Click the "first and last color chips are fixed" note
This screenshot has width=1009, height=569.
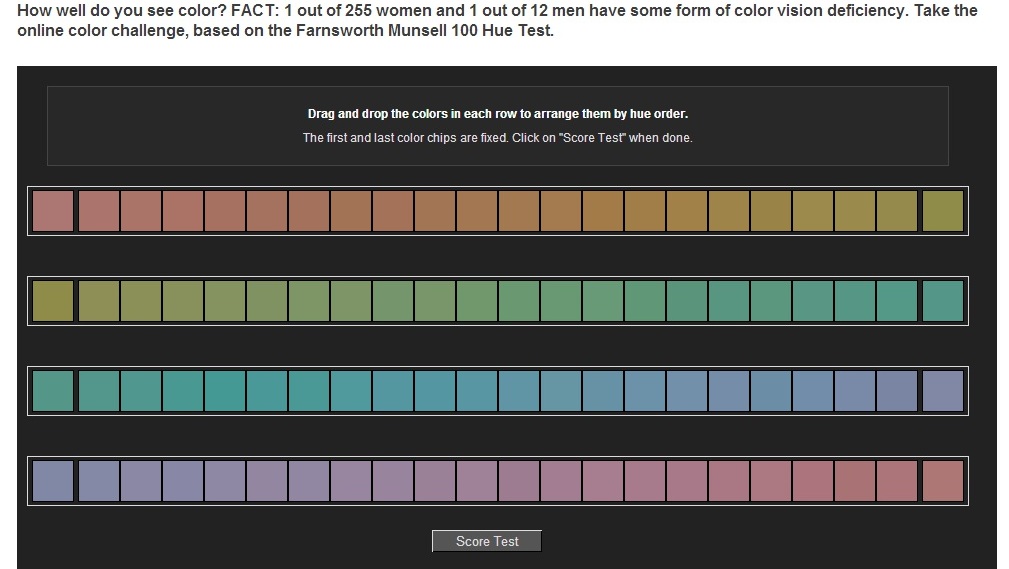497,138
